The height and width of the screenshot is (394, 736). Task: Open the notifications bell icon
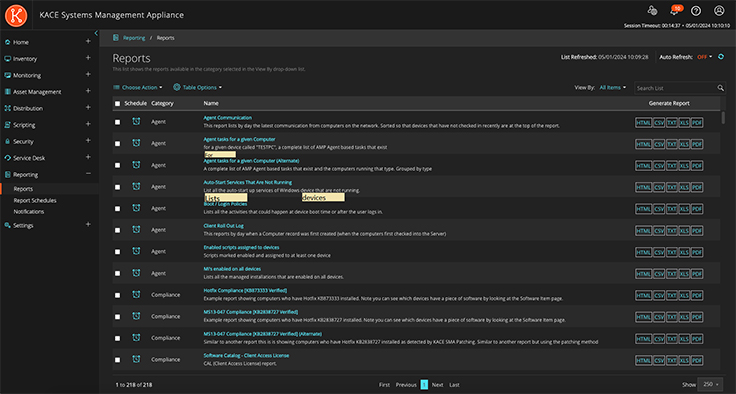click(x=675, y=11)
